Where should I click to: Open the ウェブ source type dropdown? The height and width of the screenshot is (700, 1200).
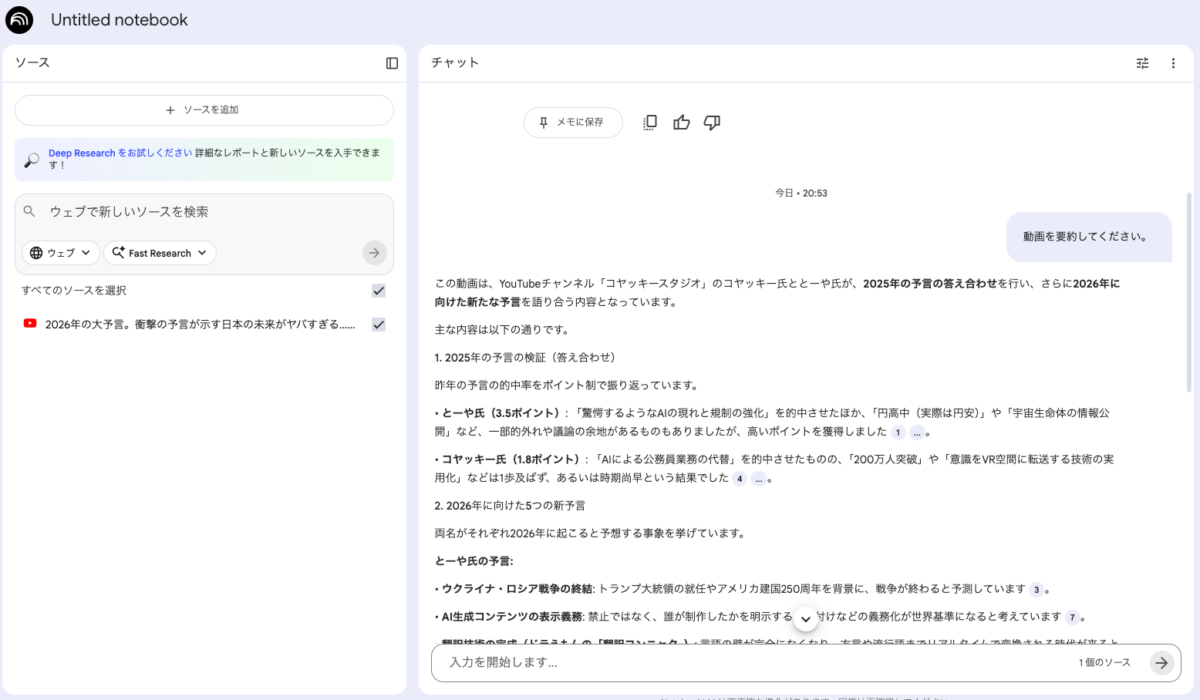coord(61,253)
